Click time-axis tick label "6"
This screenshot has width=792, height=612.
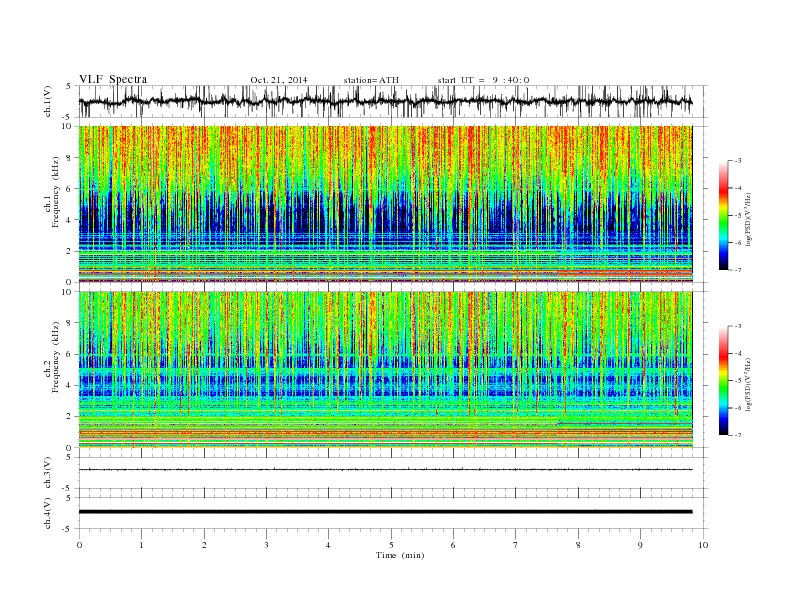(453, 545)
